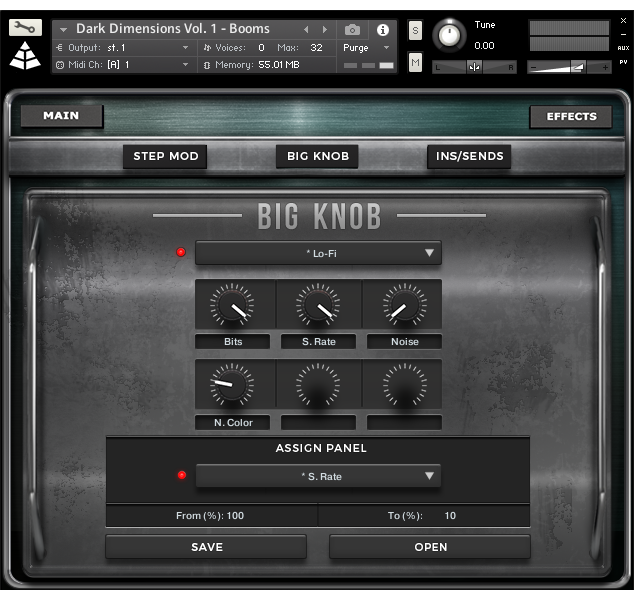Open the instrument info icon
This screenshot has width=635, height=600.
pyautogui.click(x=382, y=30)
